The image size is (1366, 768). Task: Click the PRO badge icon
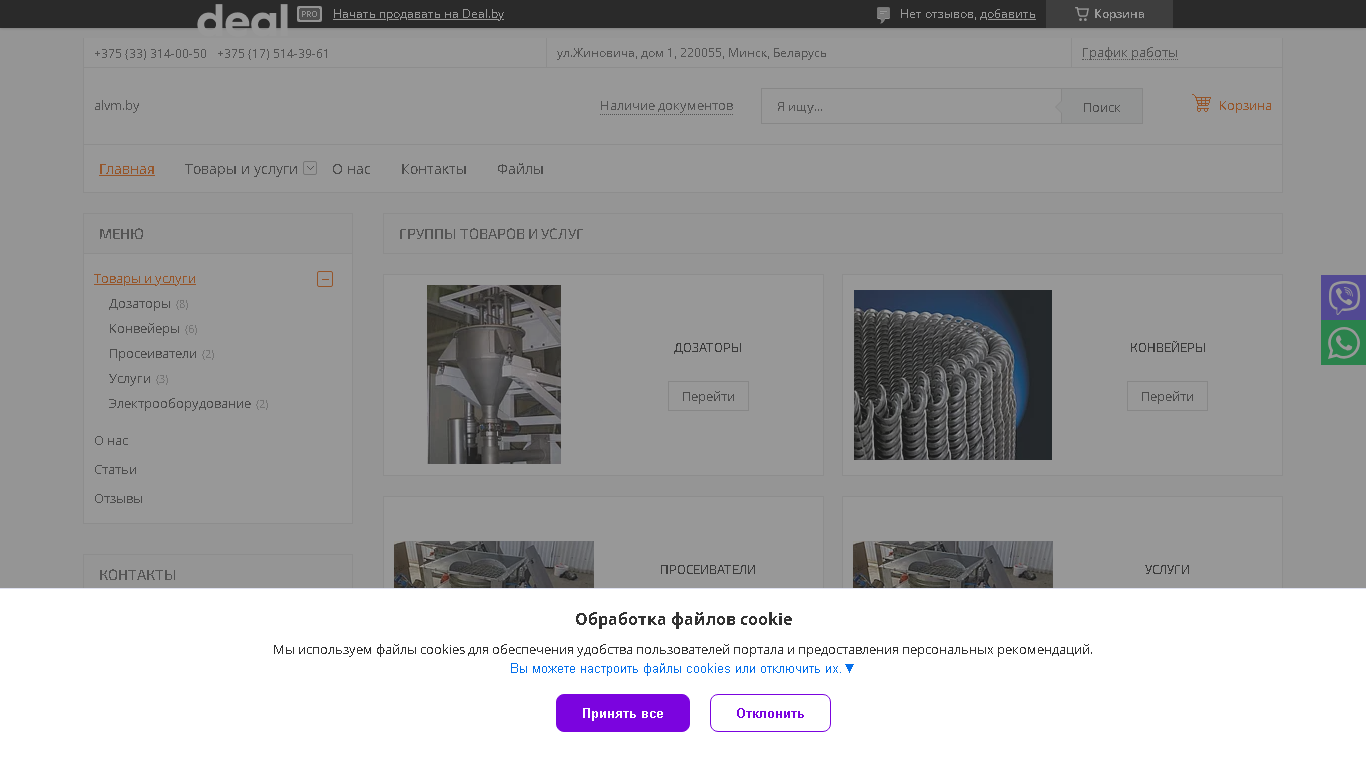(309, 14)
